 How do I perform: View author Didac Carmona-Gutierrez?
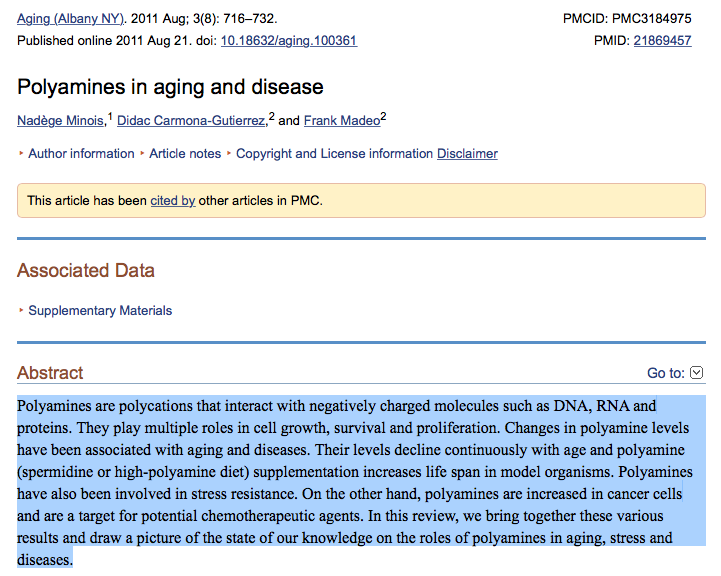click(x=191, y=121)
